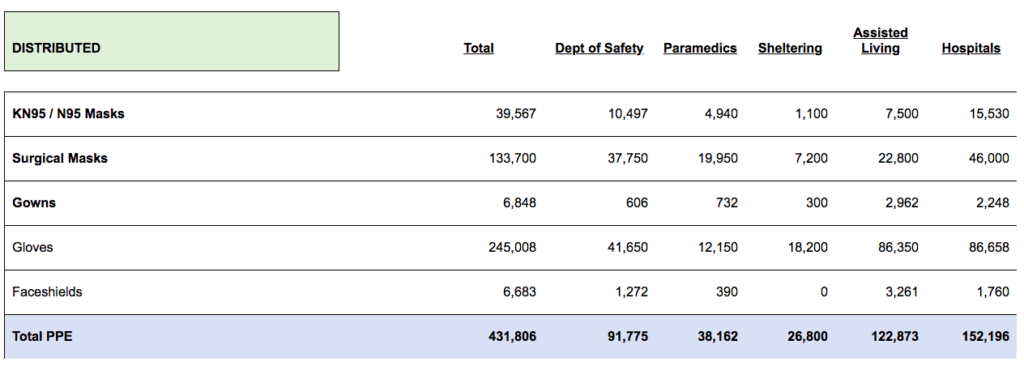This screenshot has height=366, width=1024.
Task: Select the Paramedics column header
Action: point(700,48)
